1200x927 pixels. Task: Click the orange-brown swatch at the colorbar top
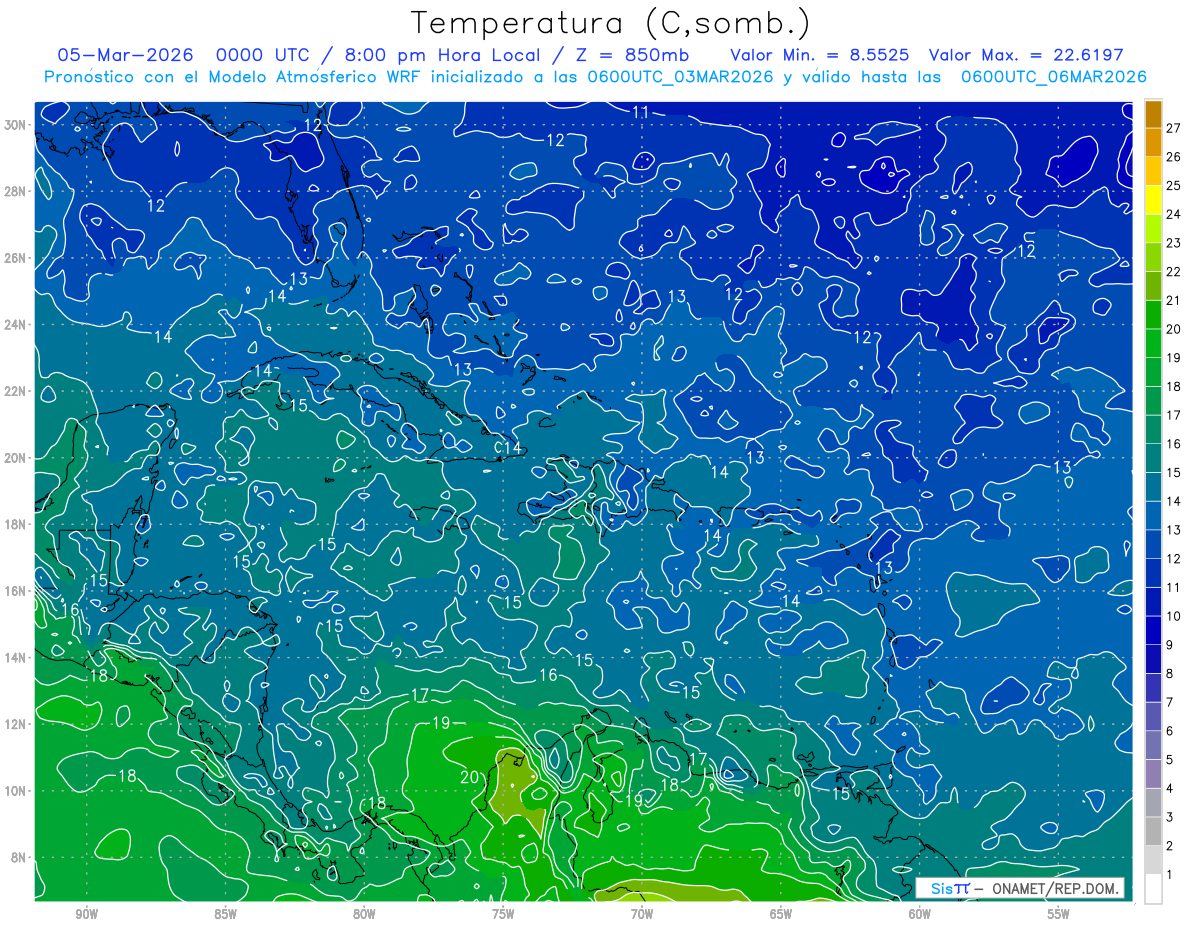[1153, 114]
